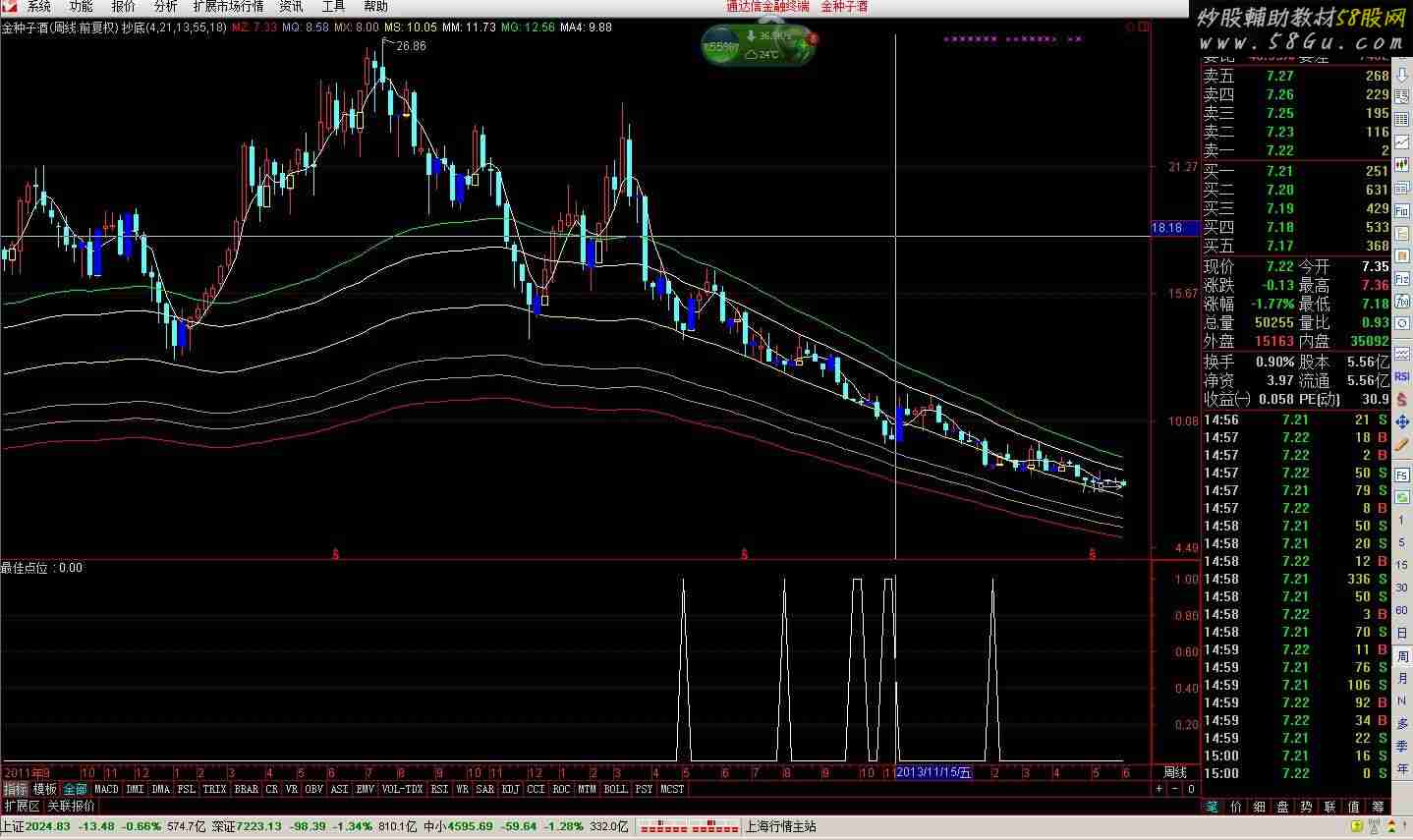
Task: Switch indicator to CCI
Action: pyautogui.click(x=536, y=789)
